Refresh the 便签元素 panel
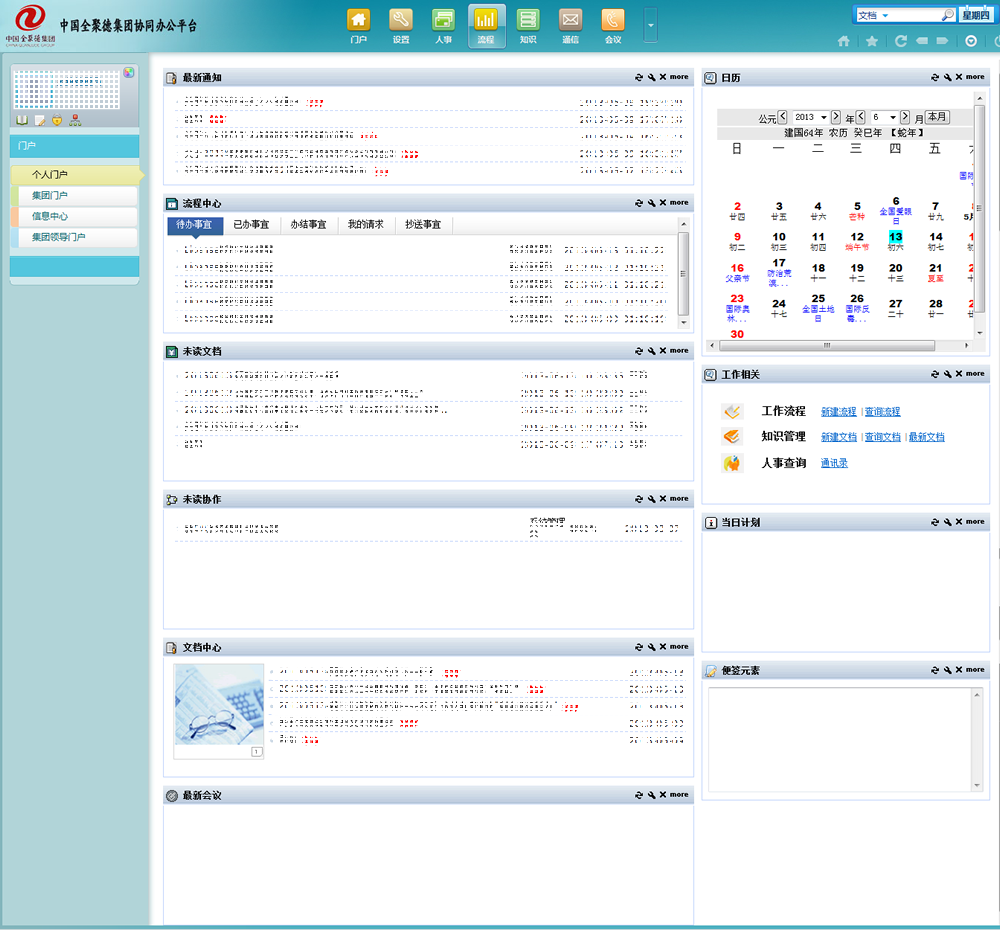 (934, 670)
